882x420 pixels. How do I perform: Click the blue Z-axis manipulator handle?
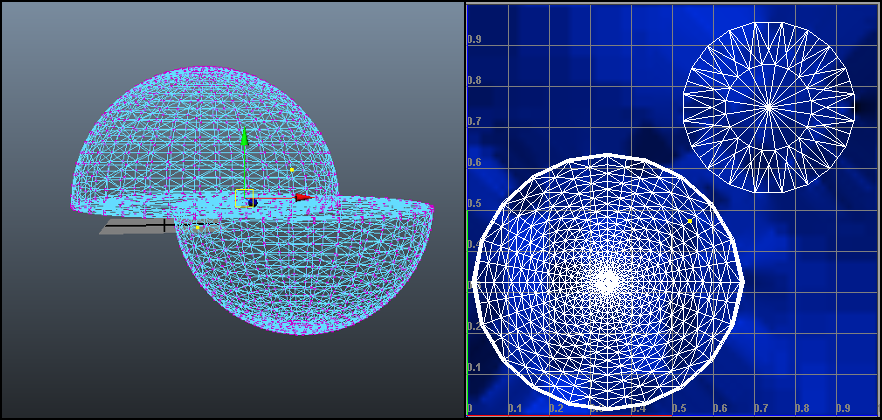coord(252,203)
